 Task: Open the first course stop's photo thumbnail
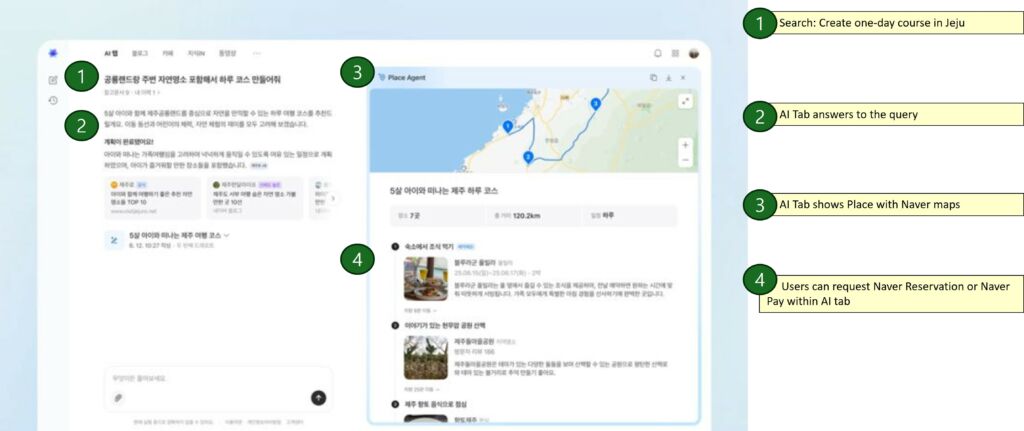[426, 279]
